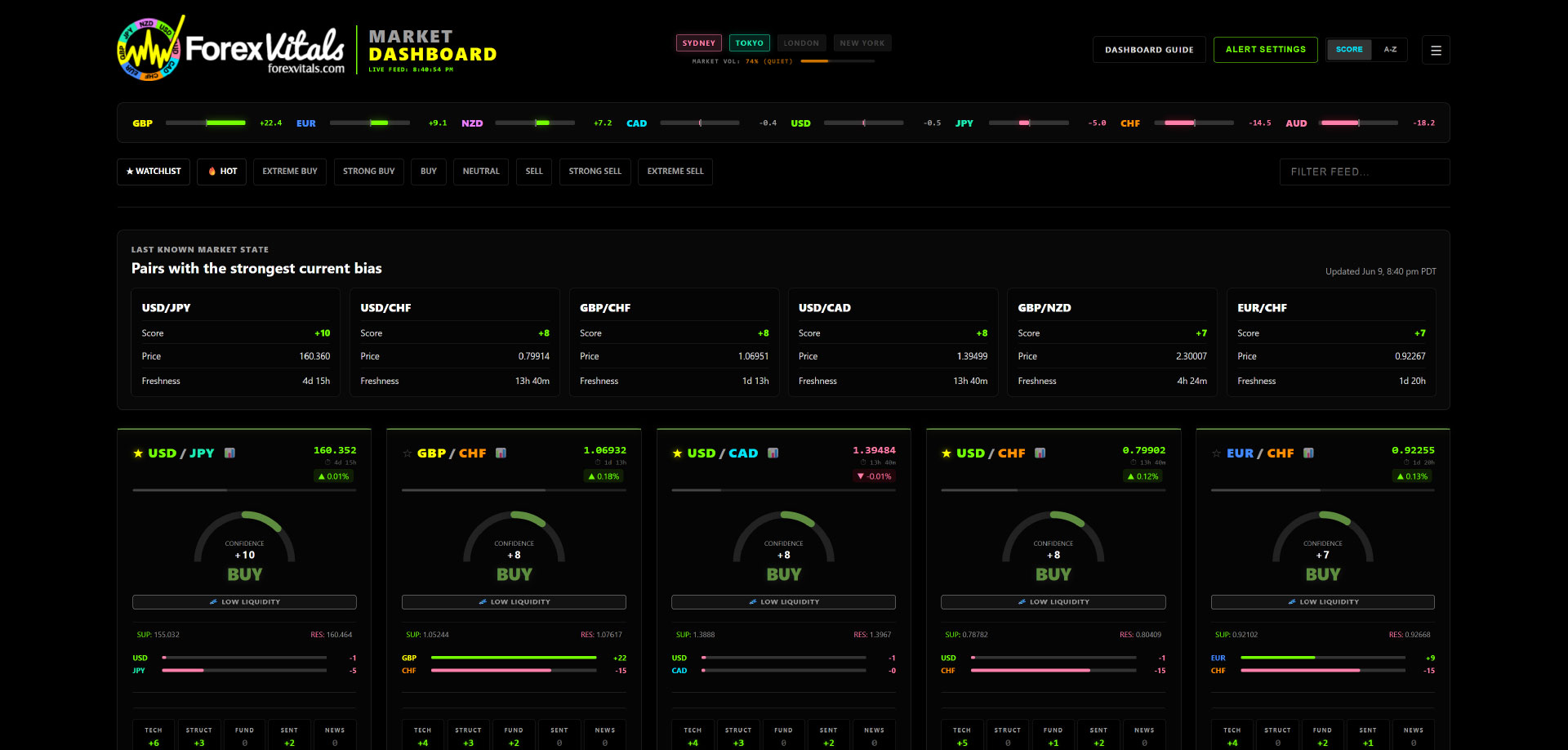1568x750 pixels.
Task: Filter feed by Buy signals
Action: 429,172
